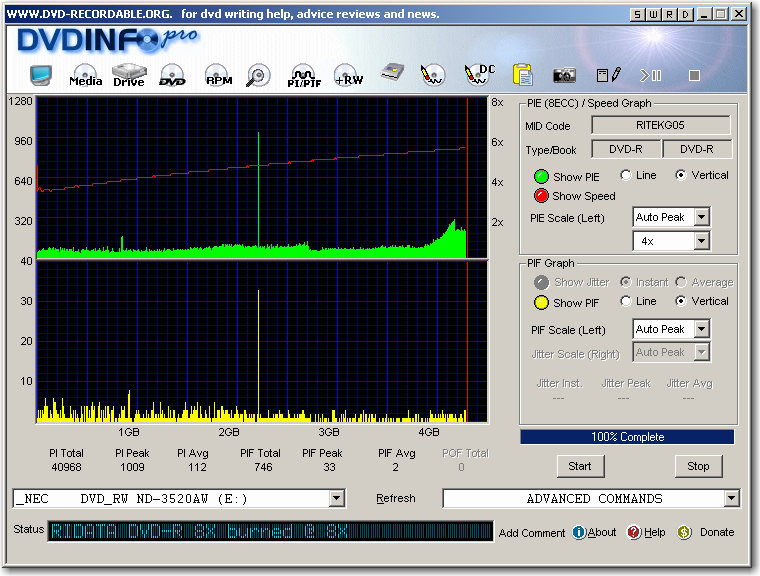The image size is (760, 576).
Task: Click the computer monitor toolbar icon
Action: pos(41,75)
